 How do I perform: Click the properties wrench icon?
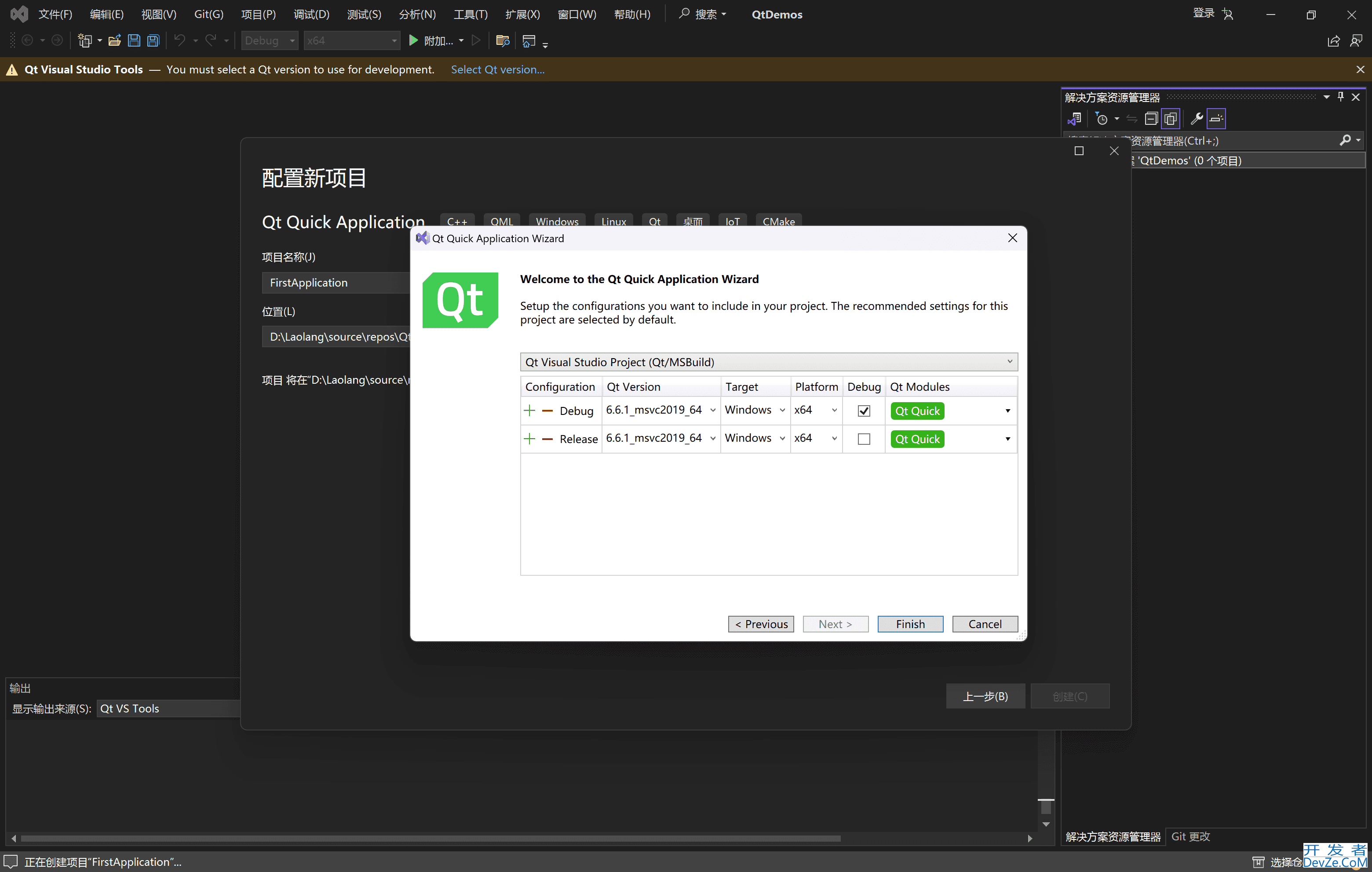pos(1197,119)
